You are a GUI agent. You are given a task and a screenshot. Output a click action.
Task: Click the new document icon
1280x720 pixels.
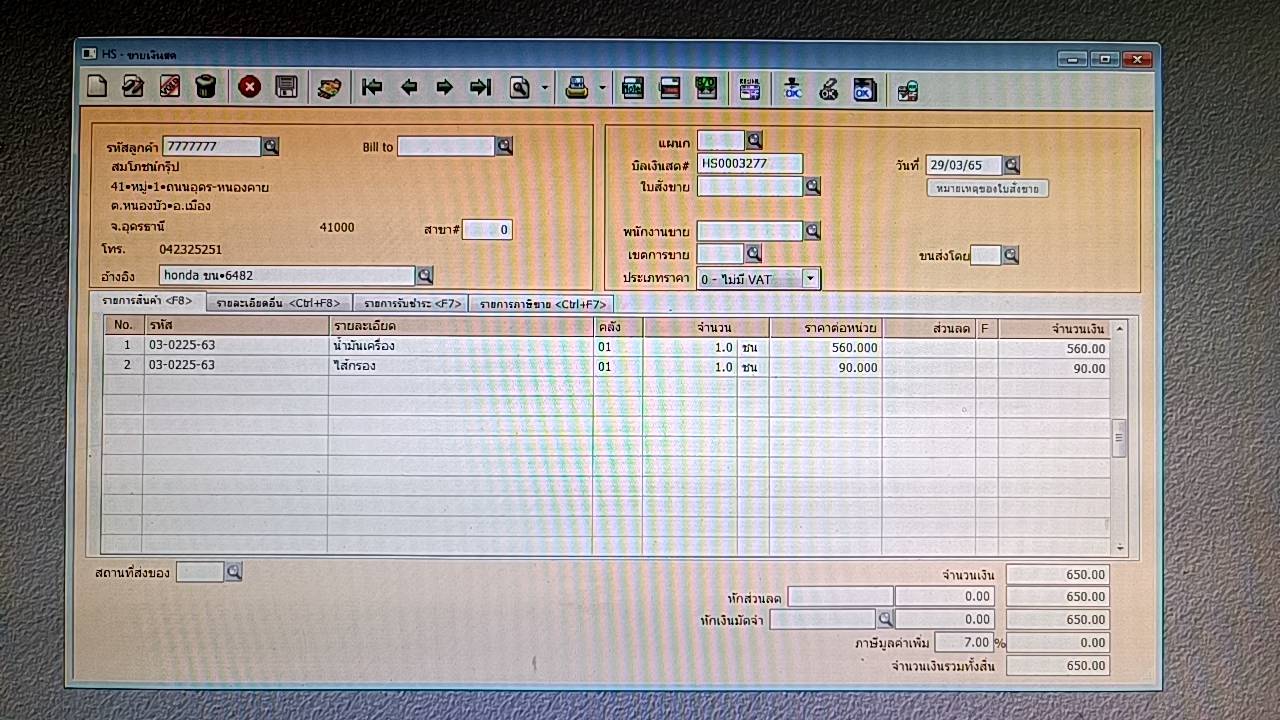click(97, 87)
